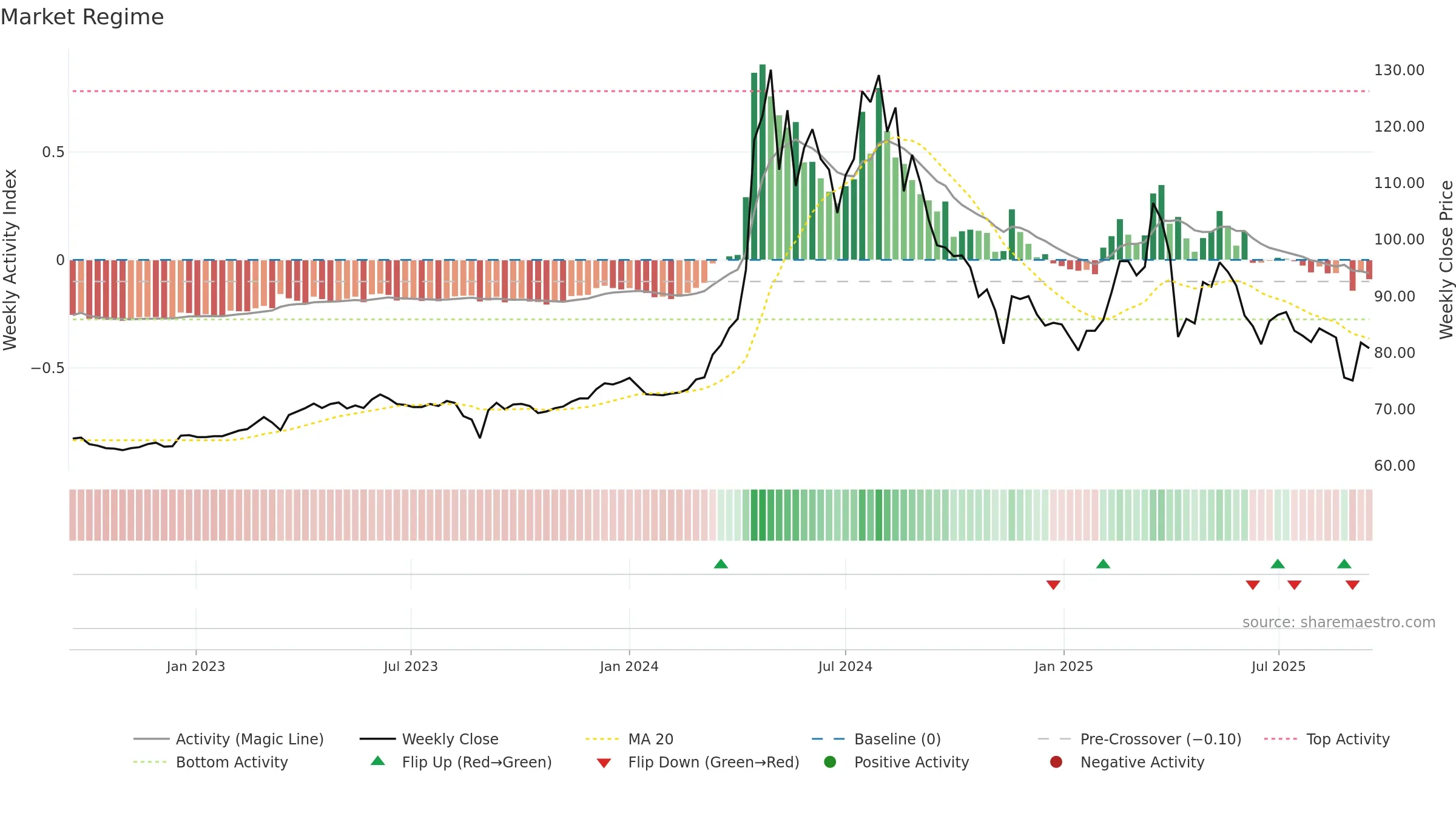Click the Jan 2023 x-axis label
This screenshot has width=1456, height=819.
[196, 666]
